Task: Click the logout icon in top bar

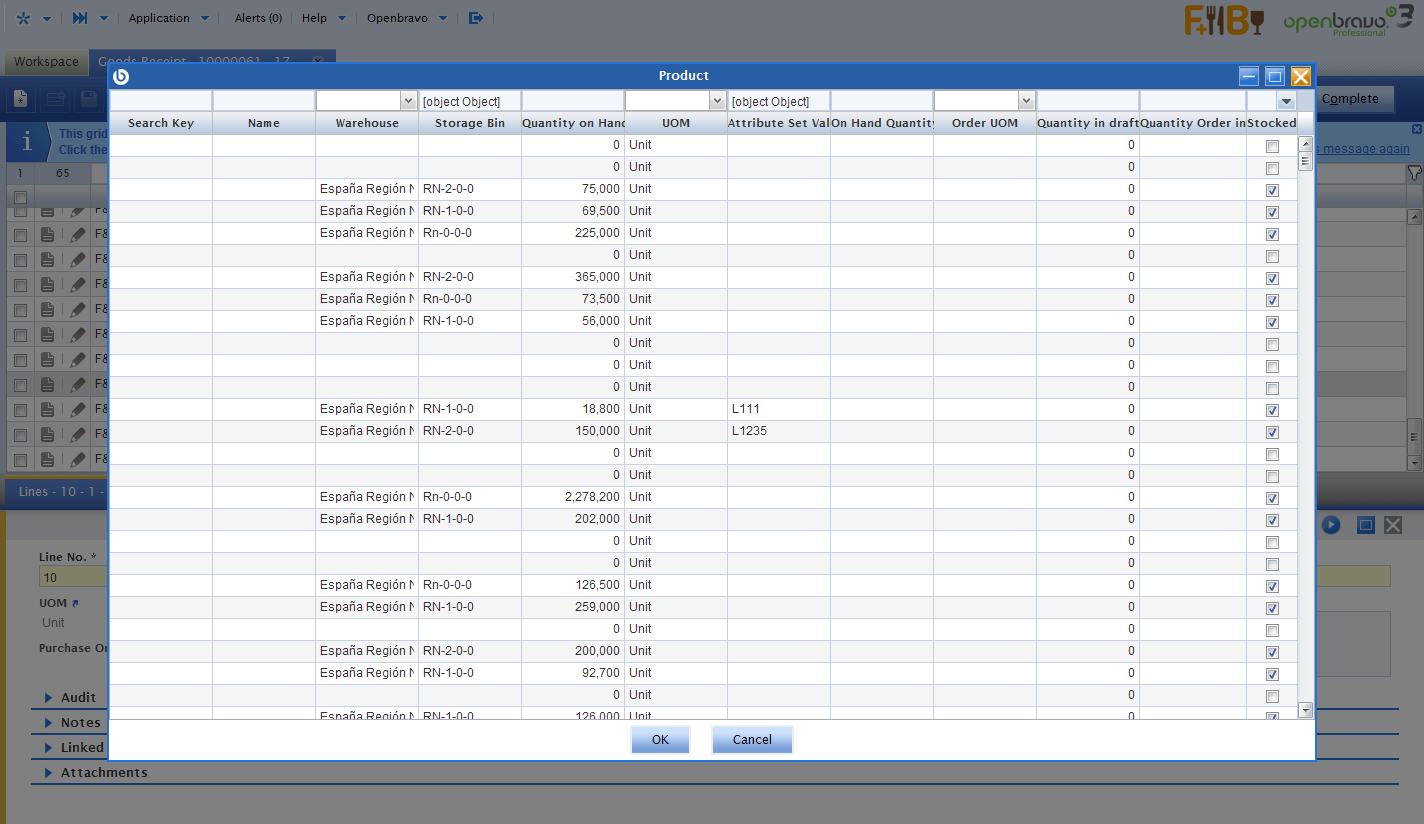Action: click(x=476, y=18)
